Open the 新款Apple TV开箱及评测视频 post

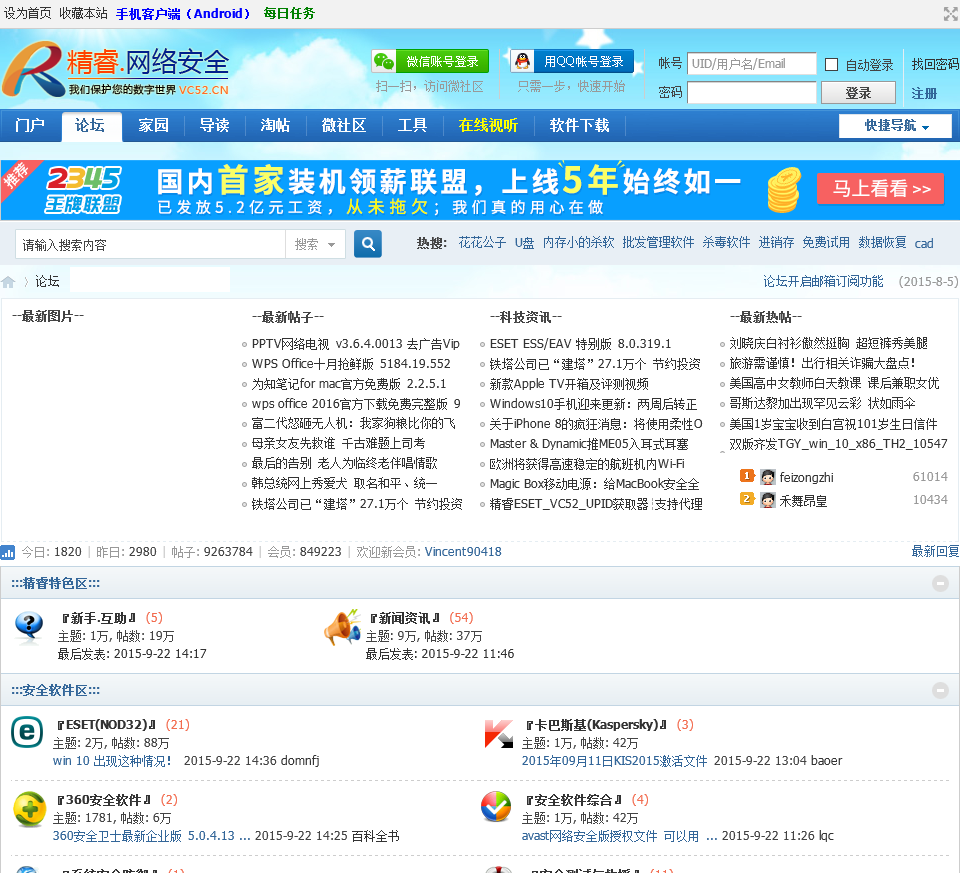(569, 384)
